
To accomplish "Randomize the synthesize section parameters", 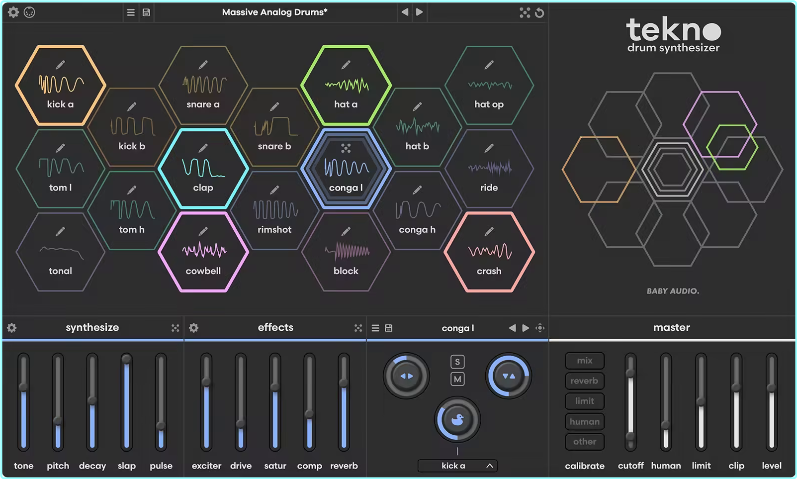I will [175, 328].
